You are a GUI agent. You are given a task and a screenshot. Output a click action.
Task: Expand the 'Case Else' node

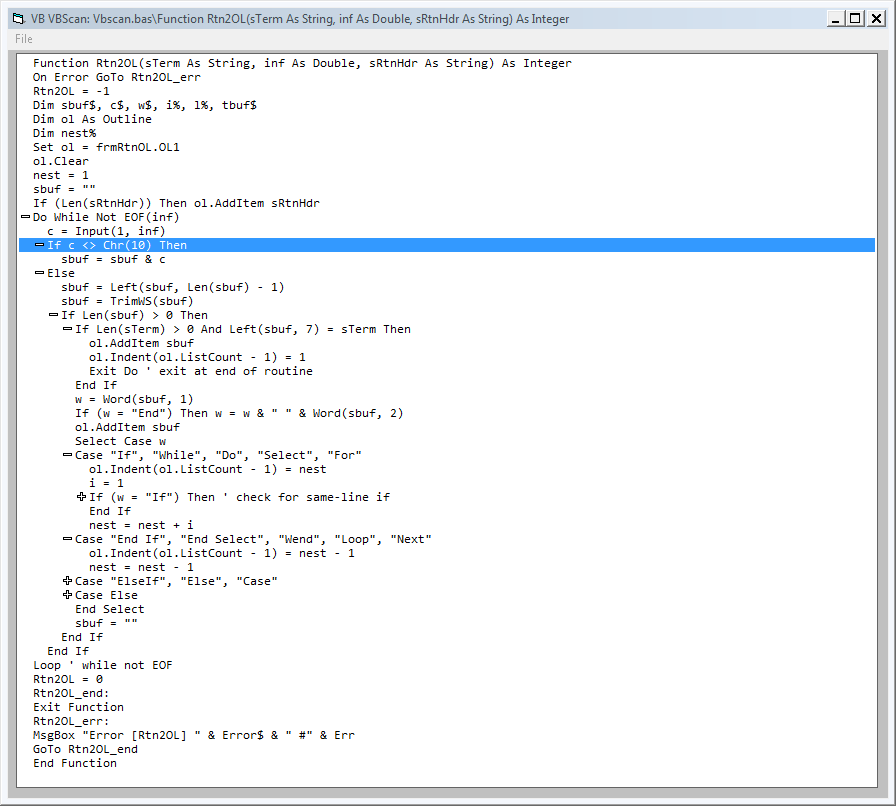[x=67, y=595]
